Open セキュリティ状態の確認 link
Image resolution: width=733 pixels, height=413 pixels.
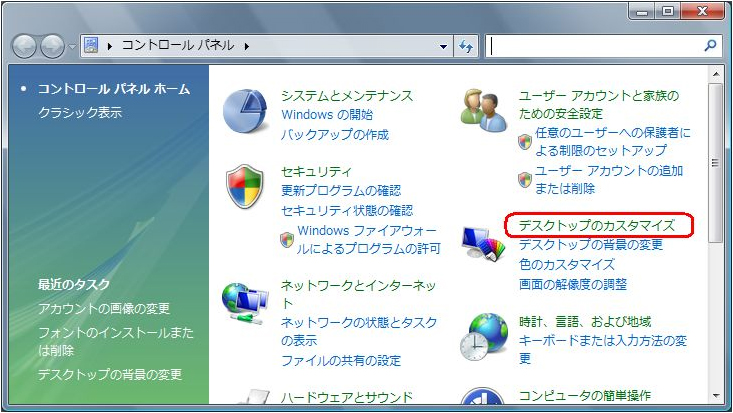click(x=347, y=211)
